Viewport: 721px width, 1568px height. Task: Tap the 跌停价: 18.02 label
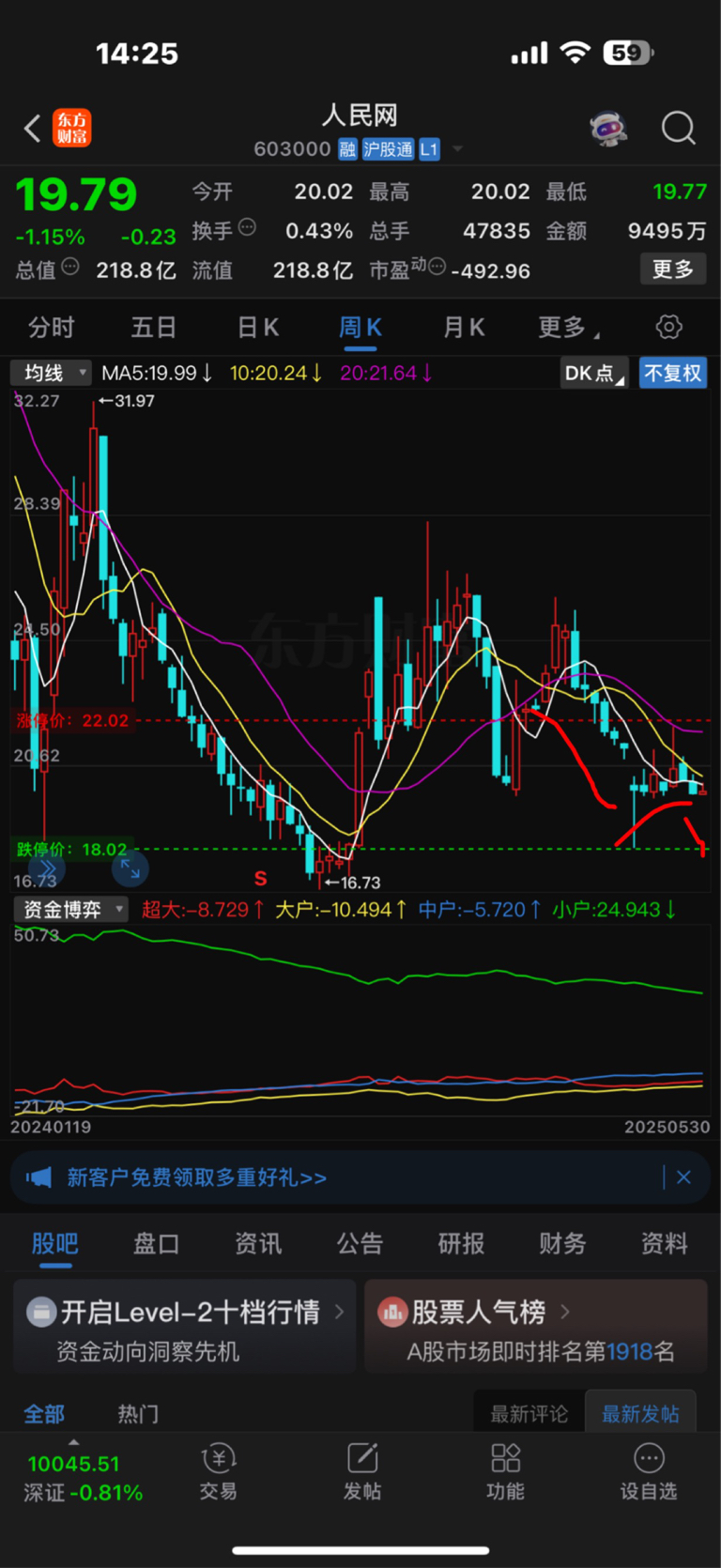71,849
